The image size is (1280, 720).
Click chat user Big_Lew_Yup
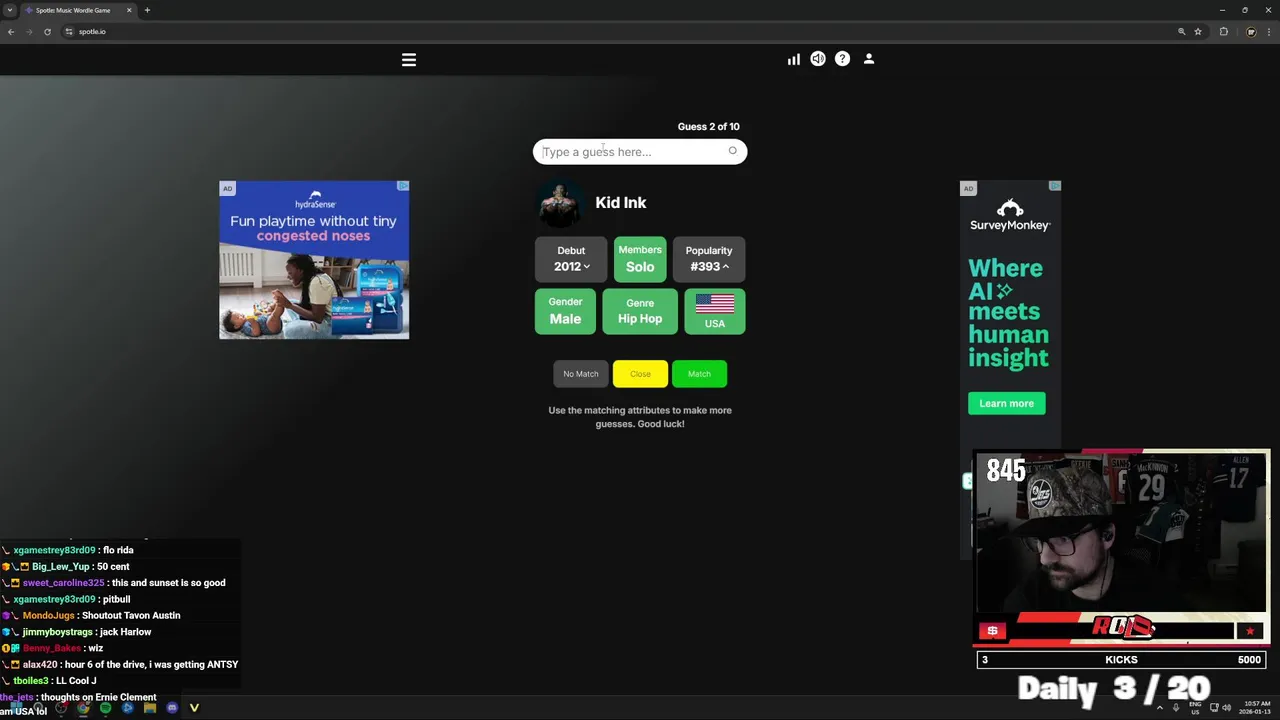(x=61, y=567)
